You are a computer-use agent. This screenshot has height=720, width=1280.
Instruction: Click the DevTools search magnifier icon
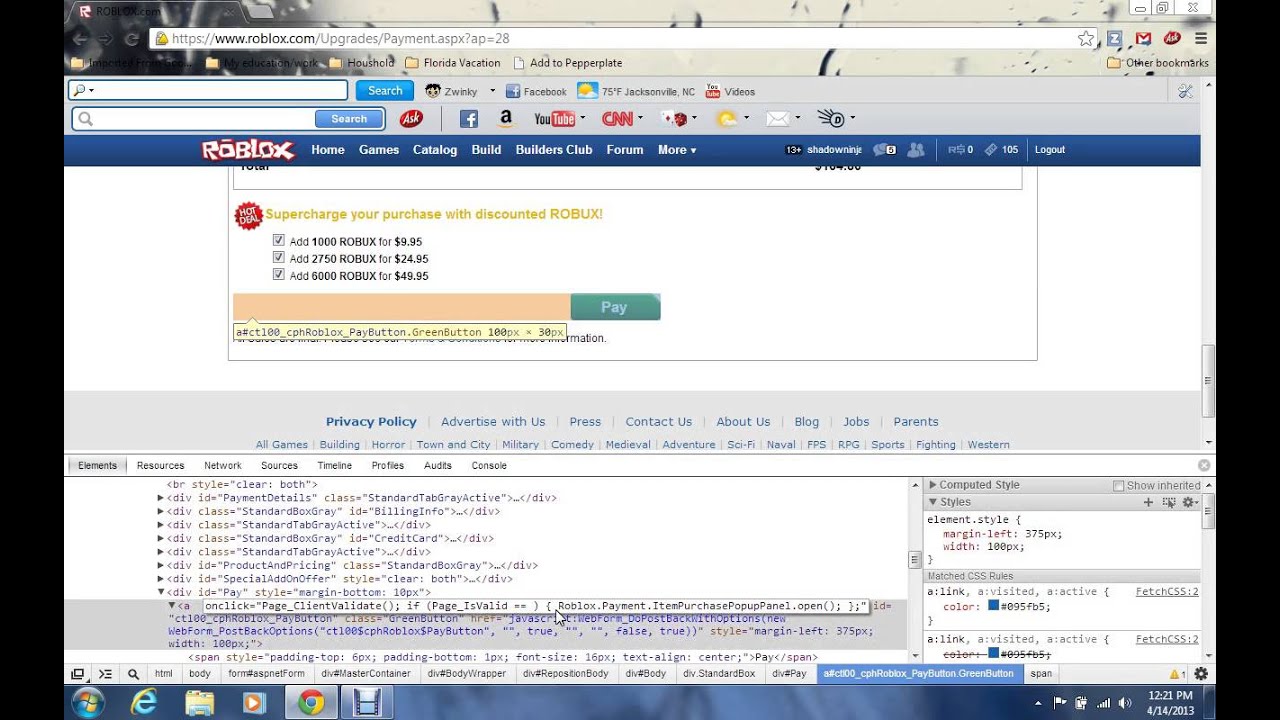[x=133, y=674]
